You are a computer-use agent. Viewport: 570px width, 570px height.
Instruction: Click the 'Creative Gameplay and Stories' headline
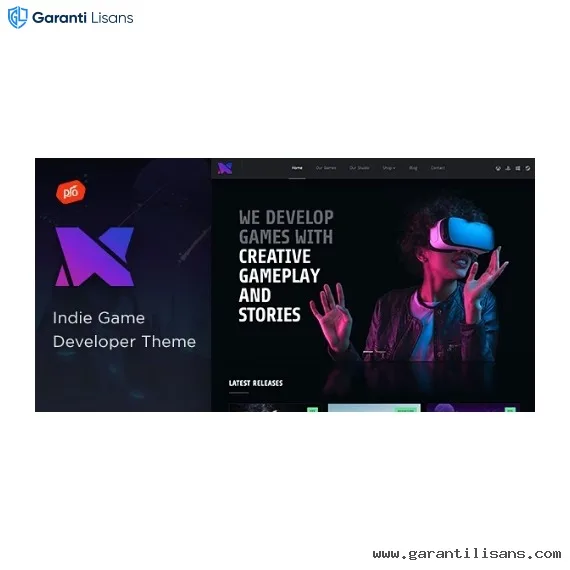coord(279,285)
